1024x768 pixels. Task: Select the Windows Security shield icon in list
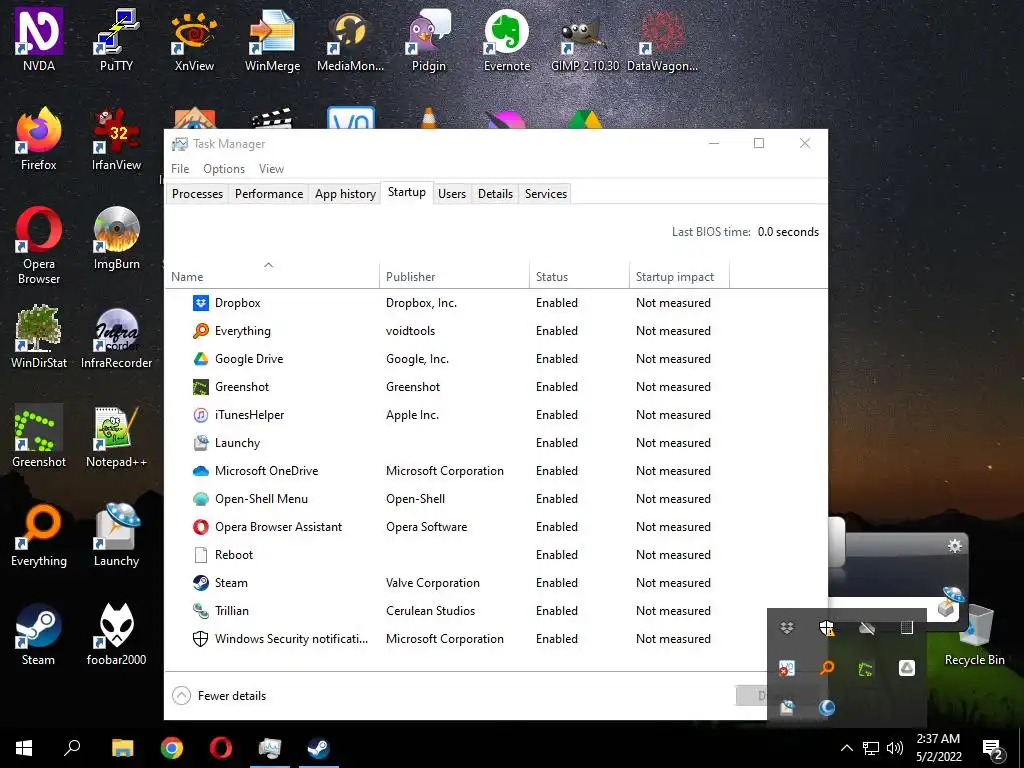point(200,639)
